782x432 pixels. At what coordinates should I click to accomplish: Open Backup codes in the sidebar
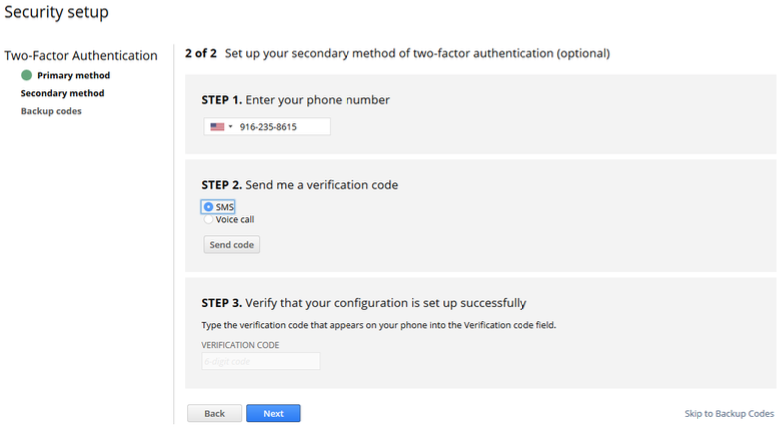coord(51,111)
